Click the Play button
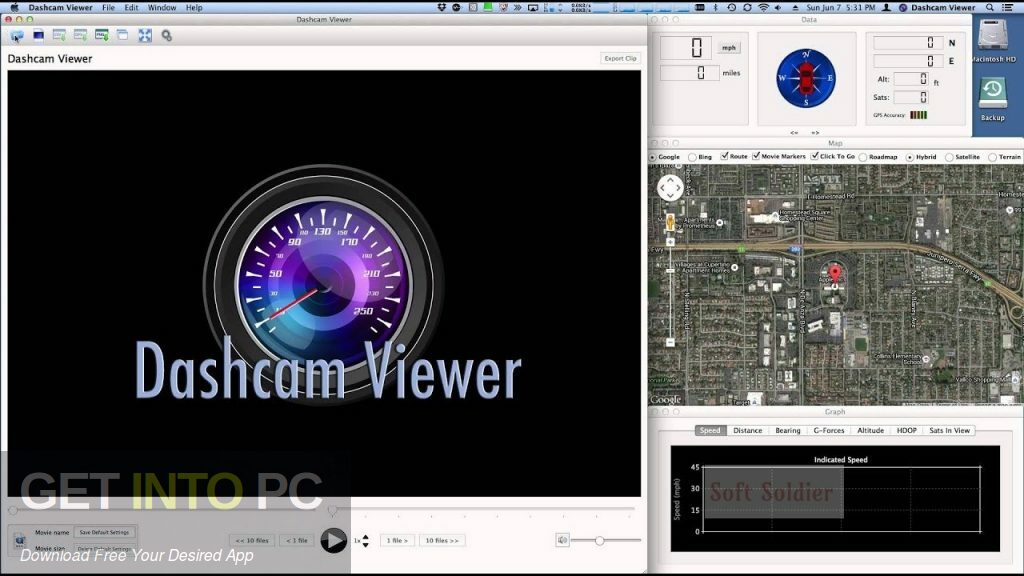The height and width of the screenshot is (576, 1024). 334,541
